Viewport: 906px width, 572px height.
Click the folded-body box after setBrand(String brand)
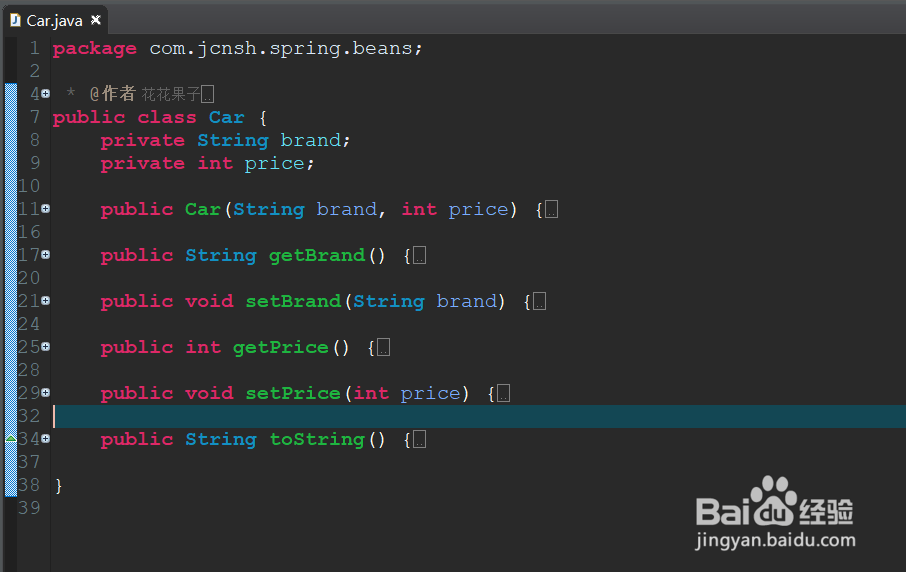[x=539, y=301]
